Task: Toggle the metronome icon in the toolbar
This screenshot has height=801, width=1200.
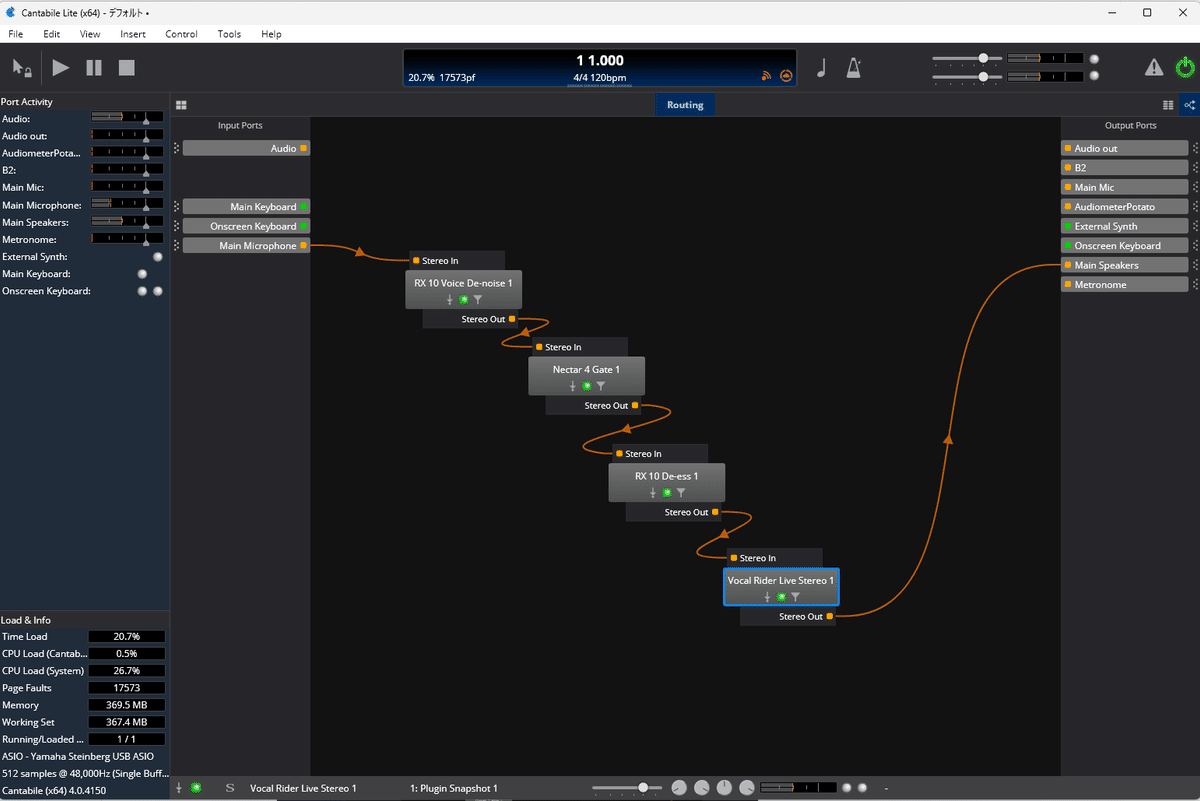Action: coord(854,68)
